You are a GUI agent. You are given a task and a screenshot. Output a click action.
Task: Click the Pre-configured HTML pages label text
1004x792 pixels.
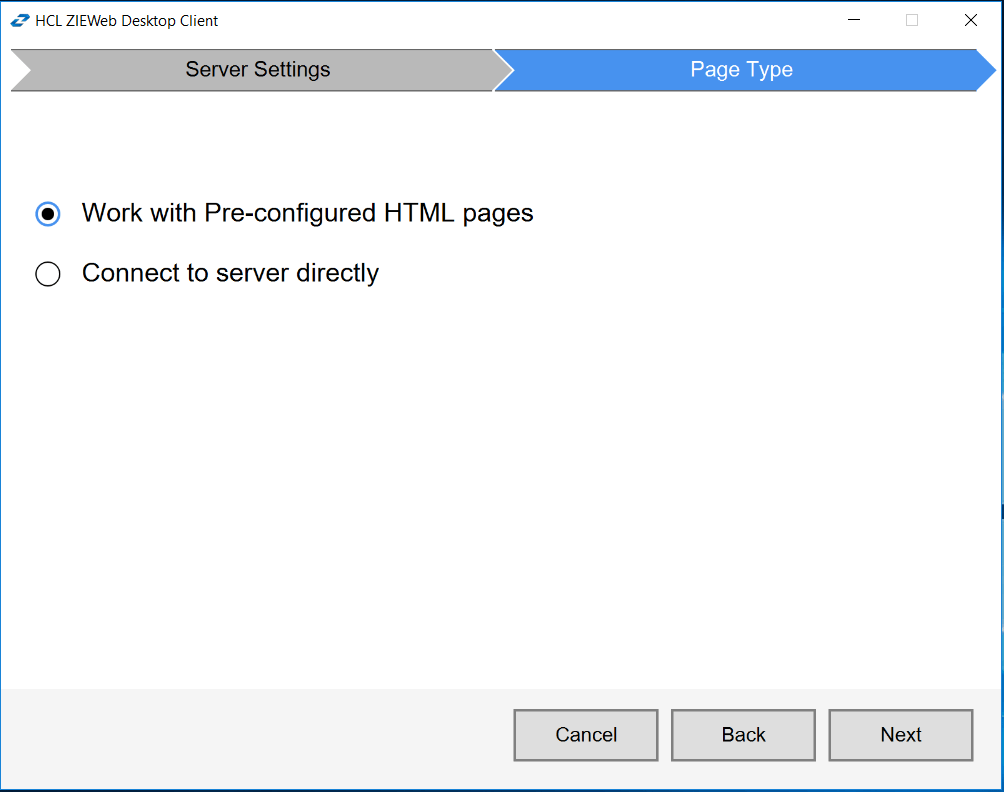(x=308, y=213)
